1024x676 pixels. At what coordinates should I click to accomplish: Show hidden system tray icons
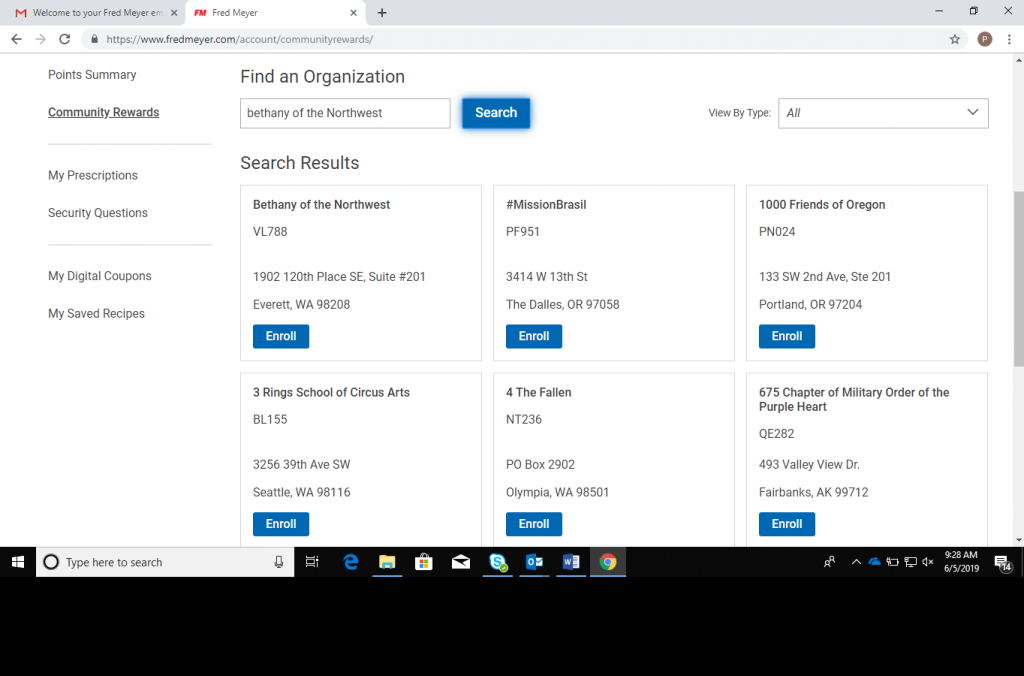pos(856,562)
